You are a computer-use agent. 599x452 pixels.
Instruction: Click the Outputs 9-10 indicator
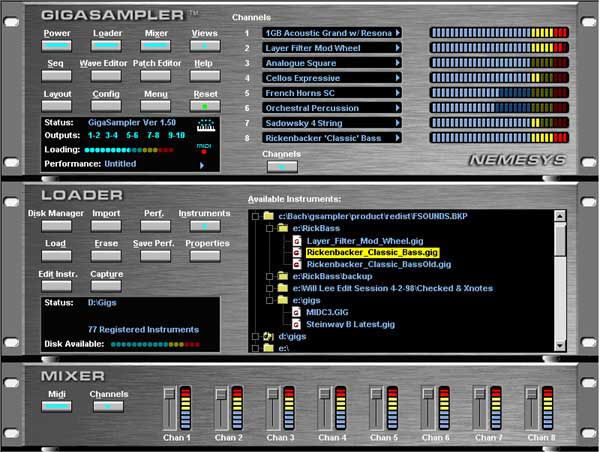tap(176, 135)
